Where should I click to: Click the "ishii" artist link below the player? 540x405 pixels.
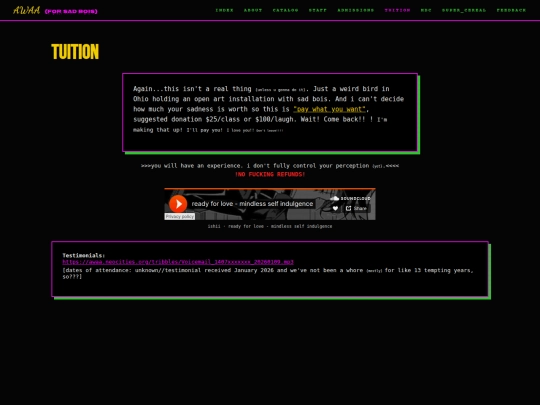point(214,226)
